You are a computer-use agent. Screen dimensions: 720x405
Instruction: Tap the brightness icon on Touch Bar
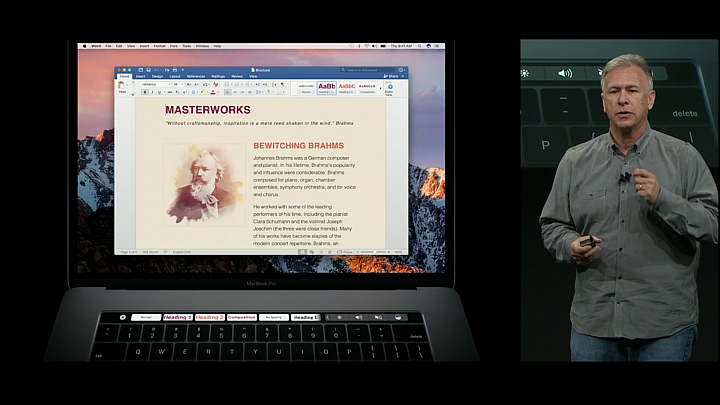coord(339,317)
